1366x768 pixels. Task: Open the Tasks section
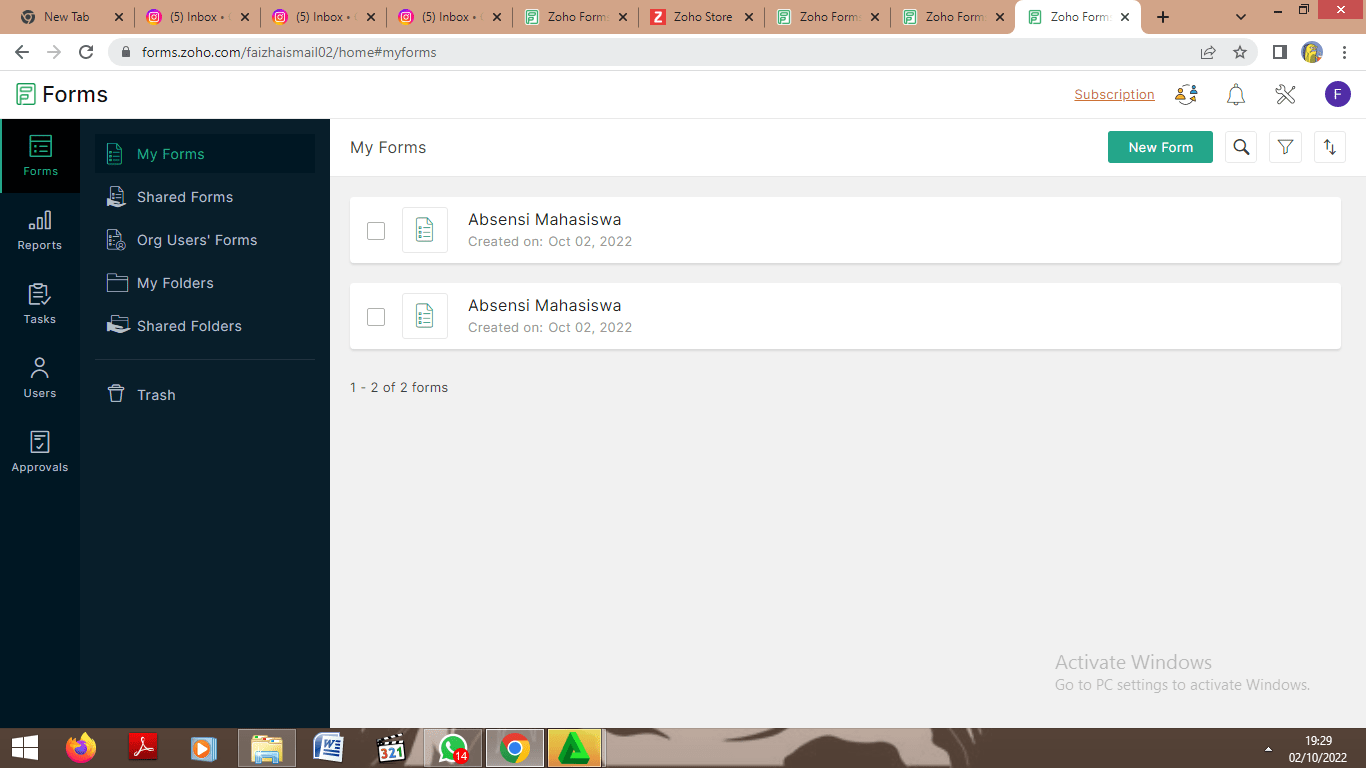[40, 304]
